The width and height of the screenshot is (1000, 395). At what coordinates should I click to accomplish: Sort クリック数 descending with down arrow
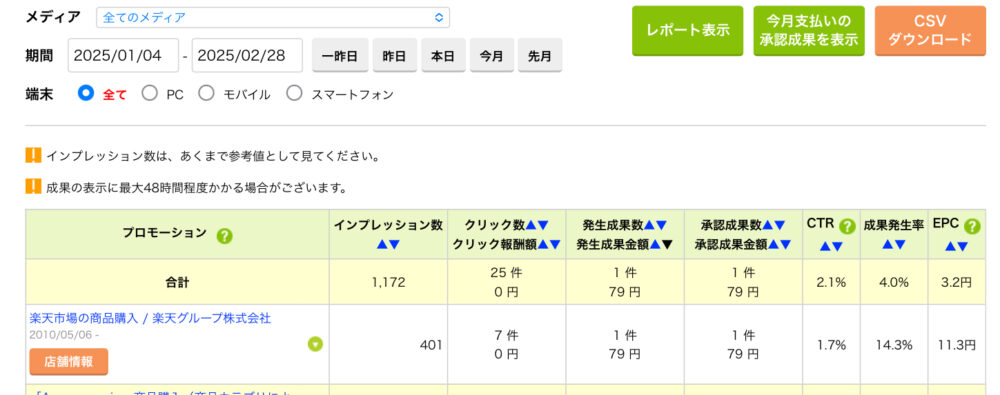click(543, 225)
